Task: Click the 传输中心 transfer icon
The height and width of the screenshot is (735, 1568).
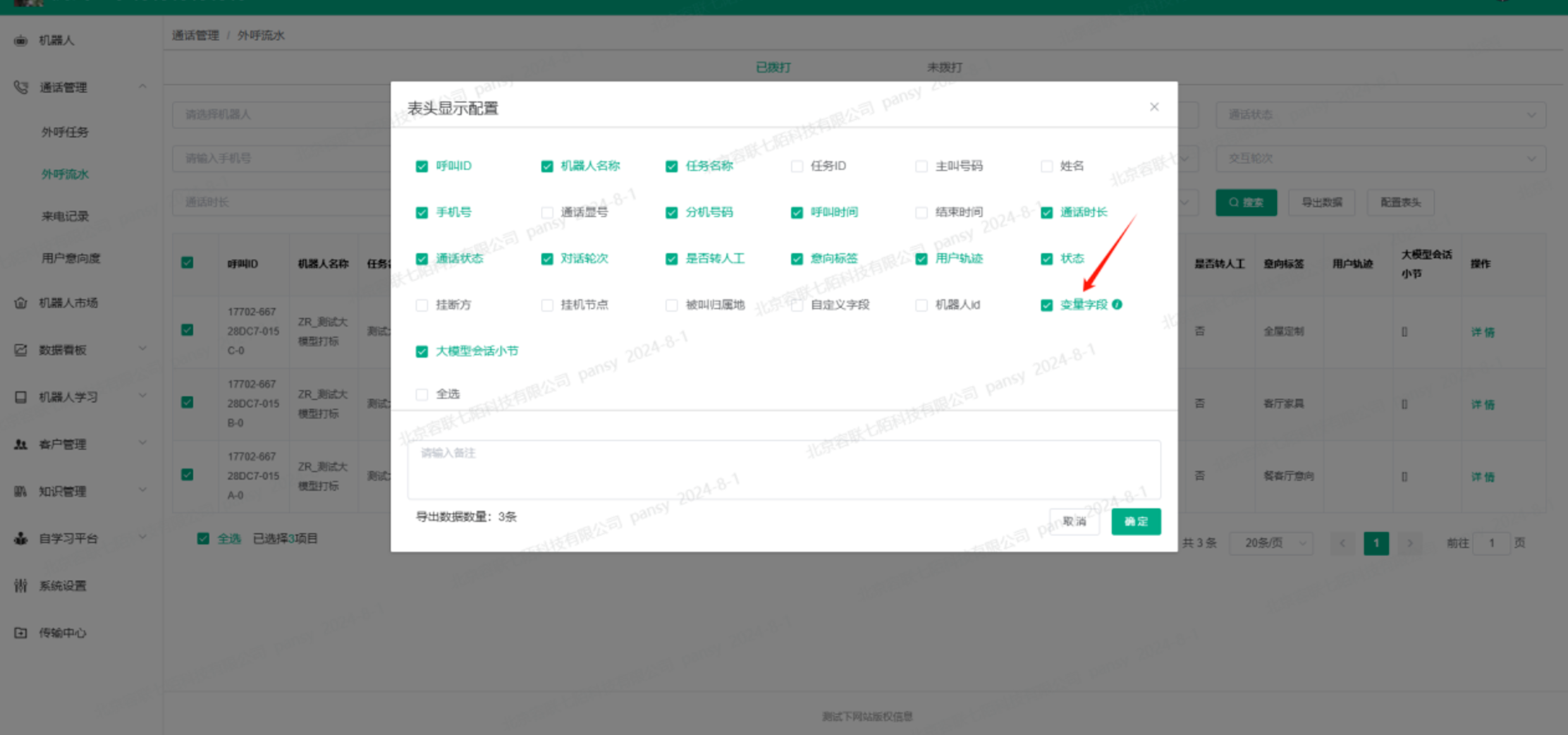Action: pyautogui.click(x=20, y=633)
